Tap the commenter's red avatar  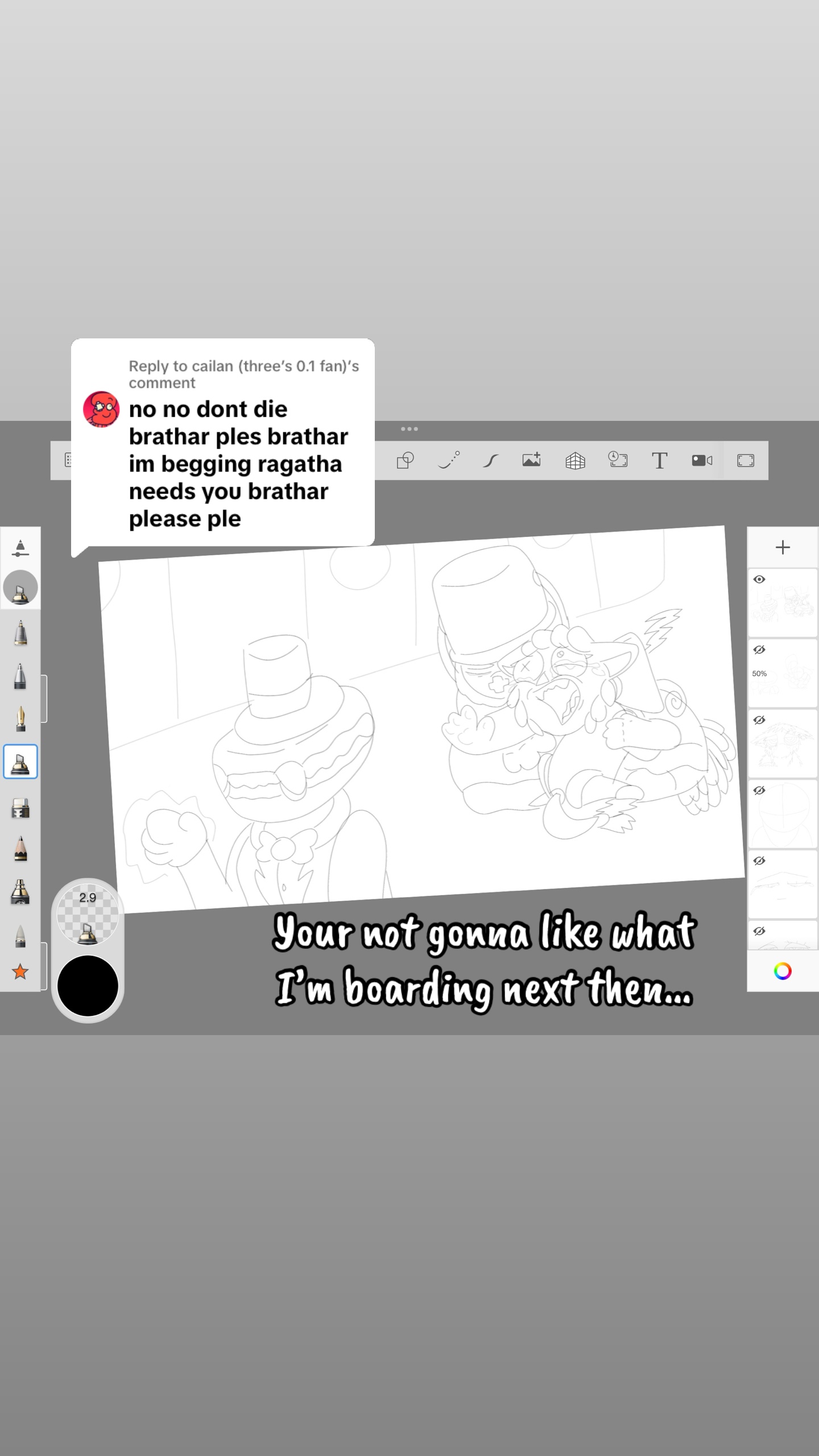101,409
